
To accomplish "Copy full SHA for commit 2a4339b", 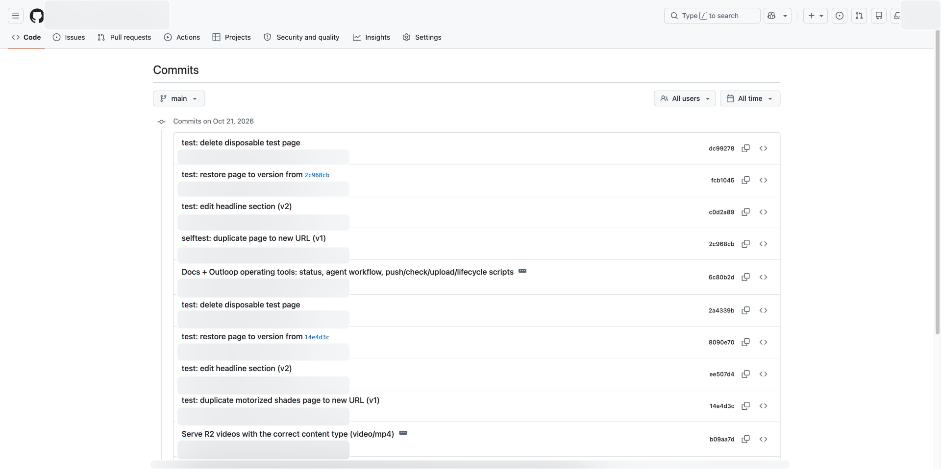I will (745, 310).
